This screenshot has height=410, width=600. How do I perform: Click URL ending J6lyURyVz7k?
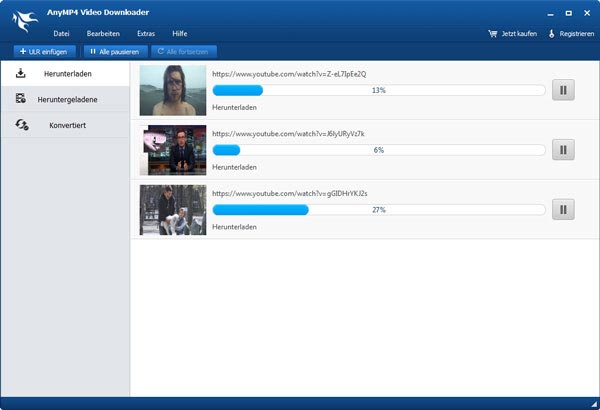(288, 134)
